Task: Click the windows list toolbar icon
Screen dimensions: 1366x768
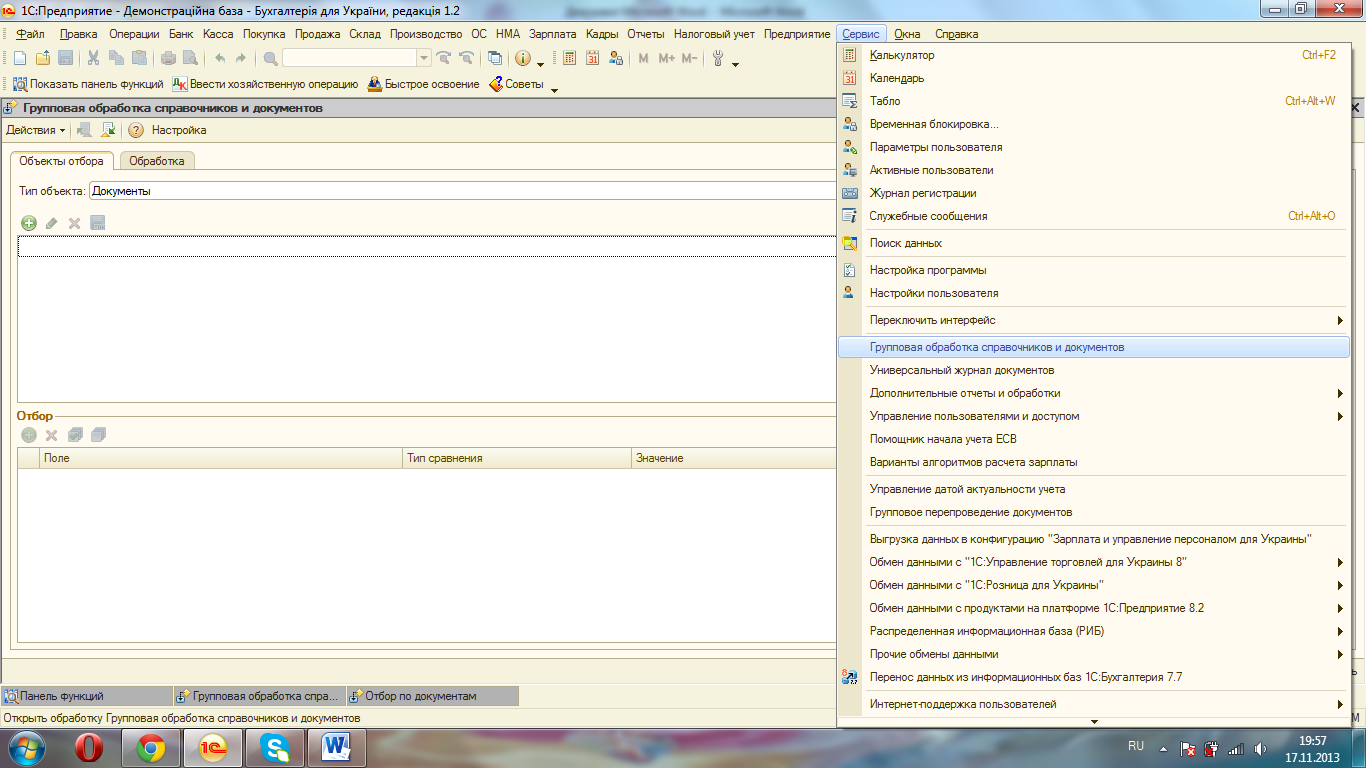Action: [x=495, y=58]
